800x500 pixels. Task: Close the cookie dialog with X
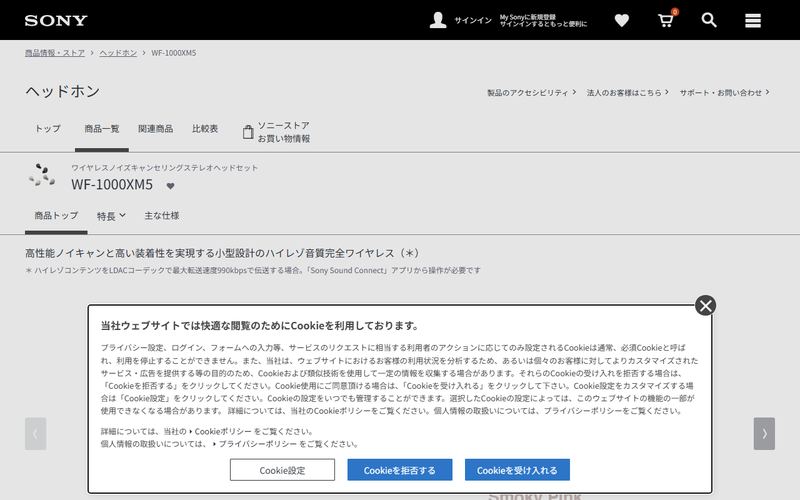point(706,306)
